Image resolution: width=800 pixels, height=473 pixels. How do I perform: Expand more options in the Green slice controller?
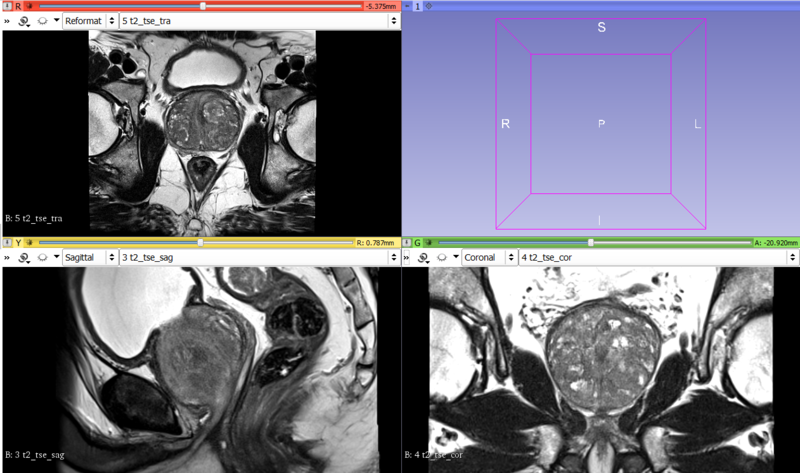tap(406, 258)
